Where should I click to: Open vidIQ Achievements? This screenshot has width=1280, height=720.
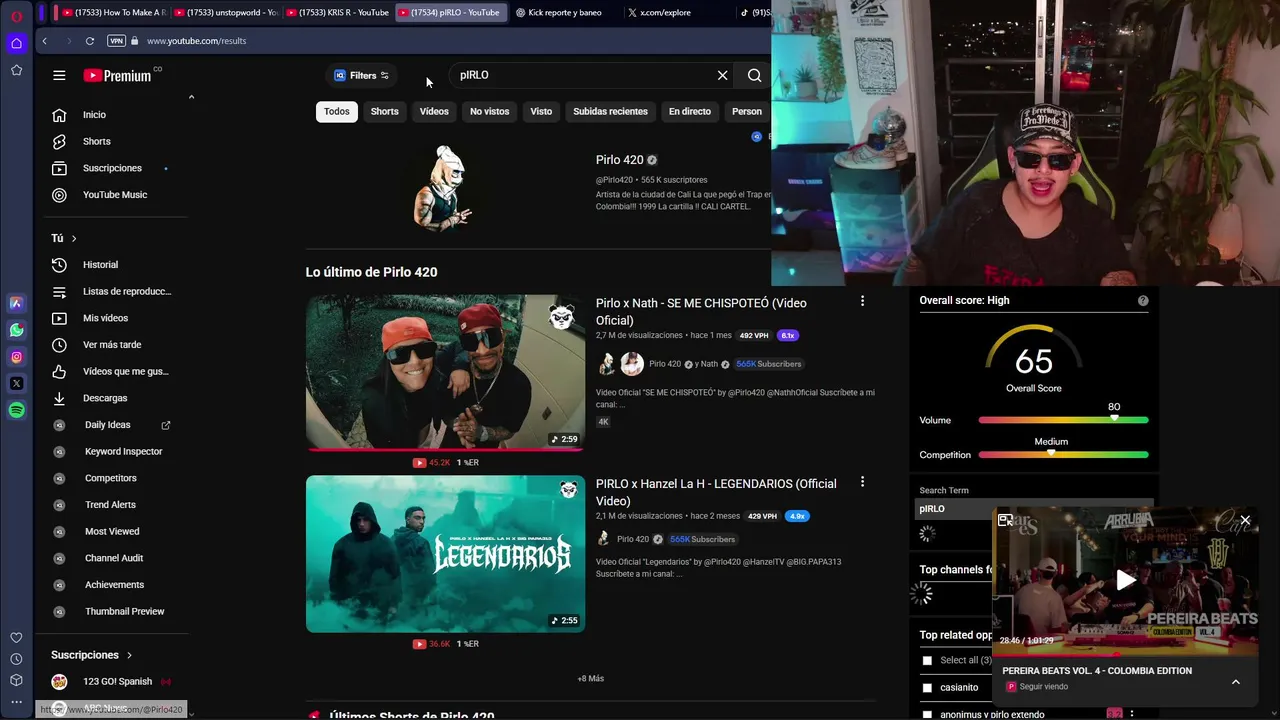click(114, 585)
